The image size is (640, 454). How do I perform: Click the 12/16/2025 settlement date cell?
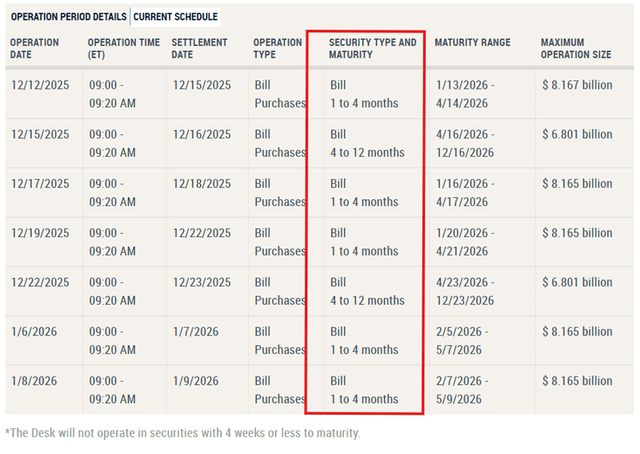[202, 134]
